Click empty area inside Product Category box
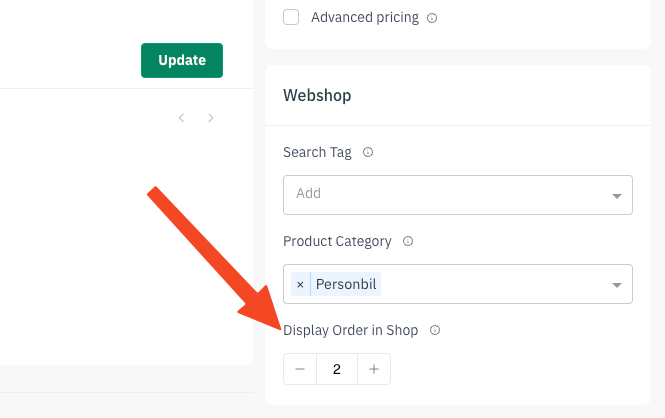The width and height of the screenshot is (665, 418). click(492, 284)
